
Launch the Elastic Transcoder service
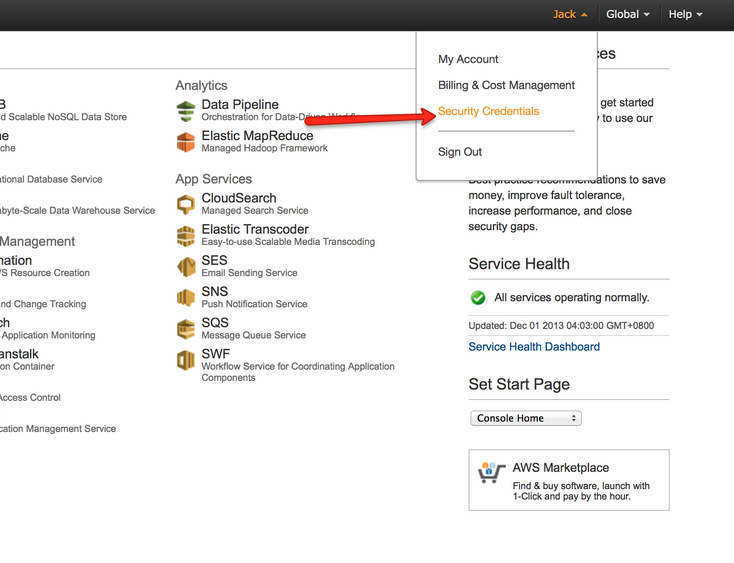pyautogui.click(x=255, y=229)
